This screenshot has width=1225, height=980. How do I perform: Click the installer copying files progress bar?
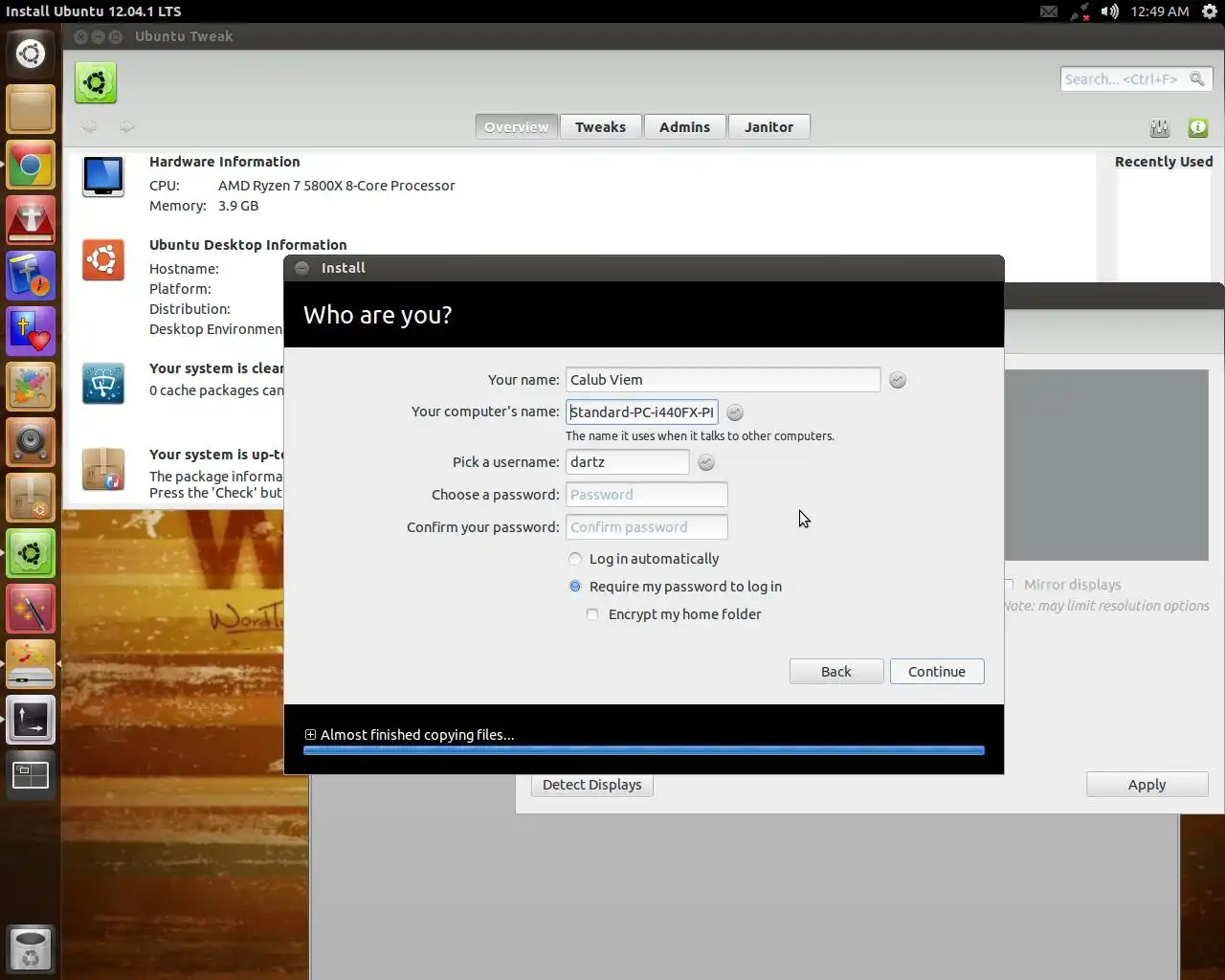pyautogui.click(x=644, y=751)
